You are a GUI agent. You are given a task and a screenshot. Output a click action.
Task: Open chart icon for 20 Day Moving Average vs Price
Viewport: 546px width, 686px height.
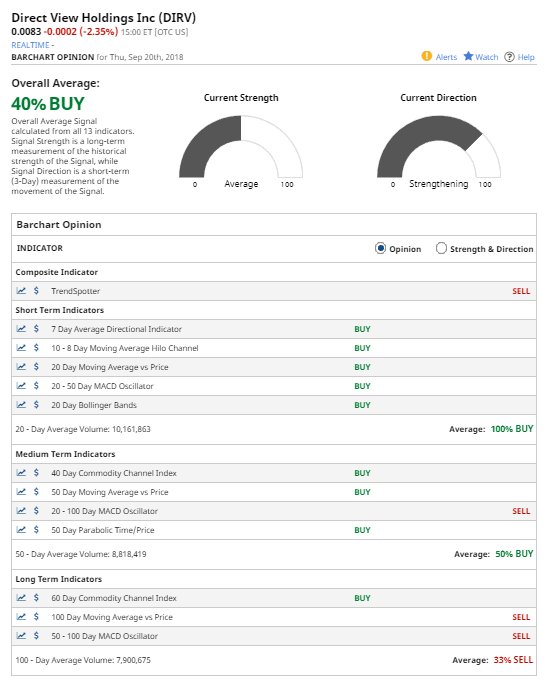(21, 367)
